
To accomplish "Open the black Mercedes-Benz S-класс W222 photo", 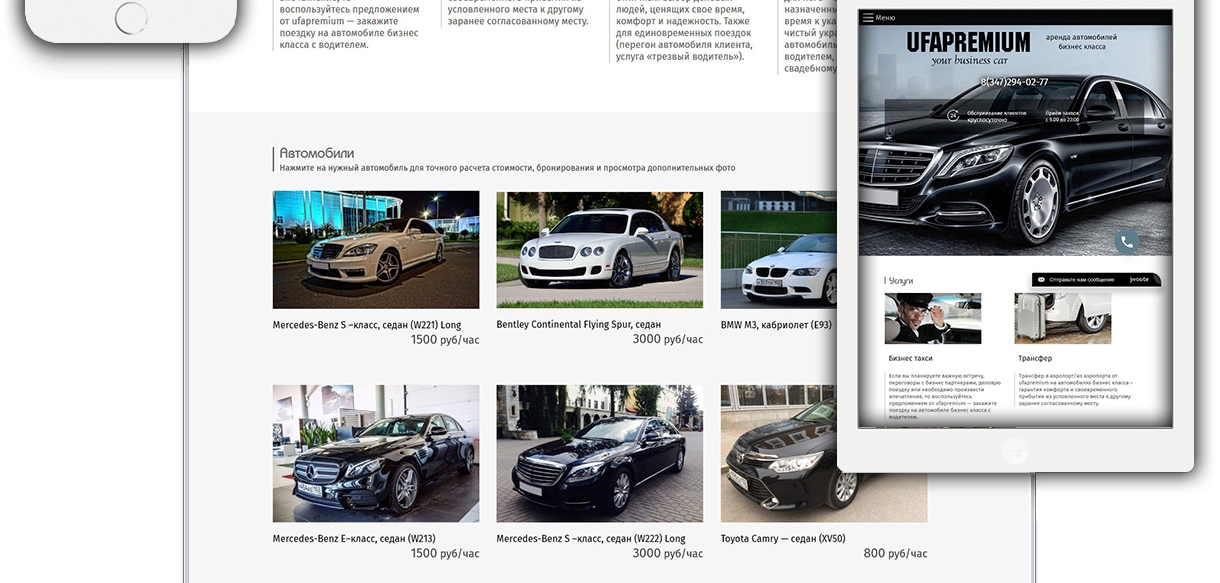I will point(600,454).
